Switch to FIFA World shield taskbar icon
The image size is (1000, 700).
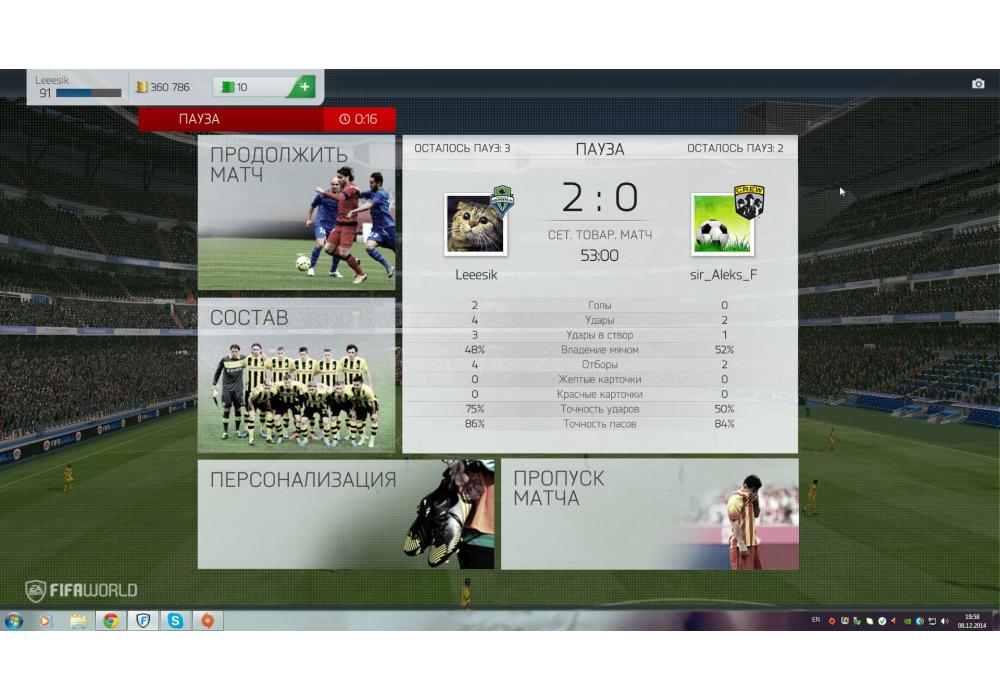click(x=143, y=620)
